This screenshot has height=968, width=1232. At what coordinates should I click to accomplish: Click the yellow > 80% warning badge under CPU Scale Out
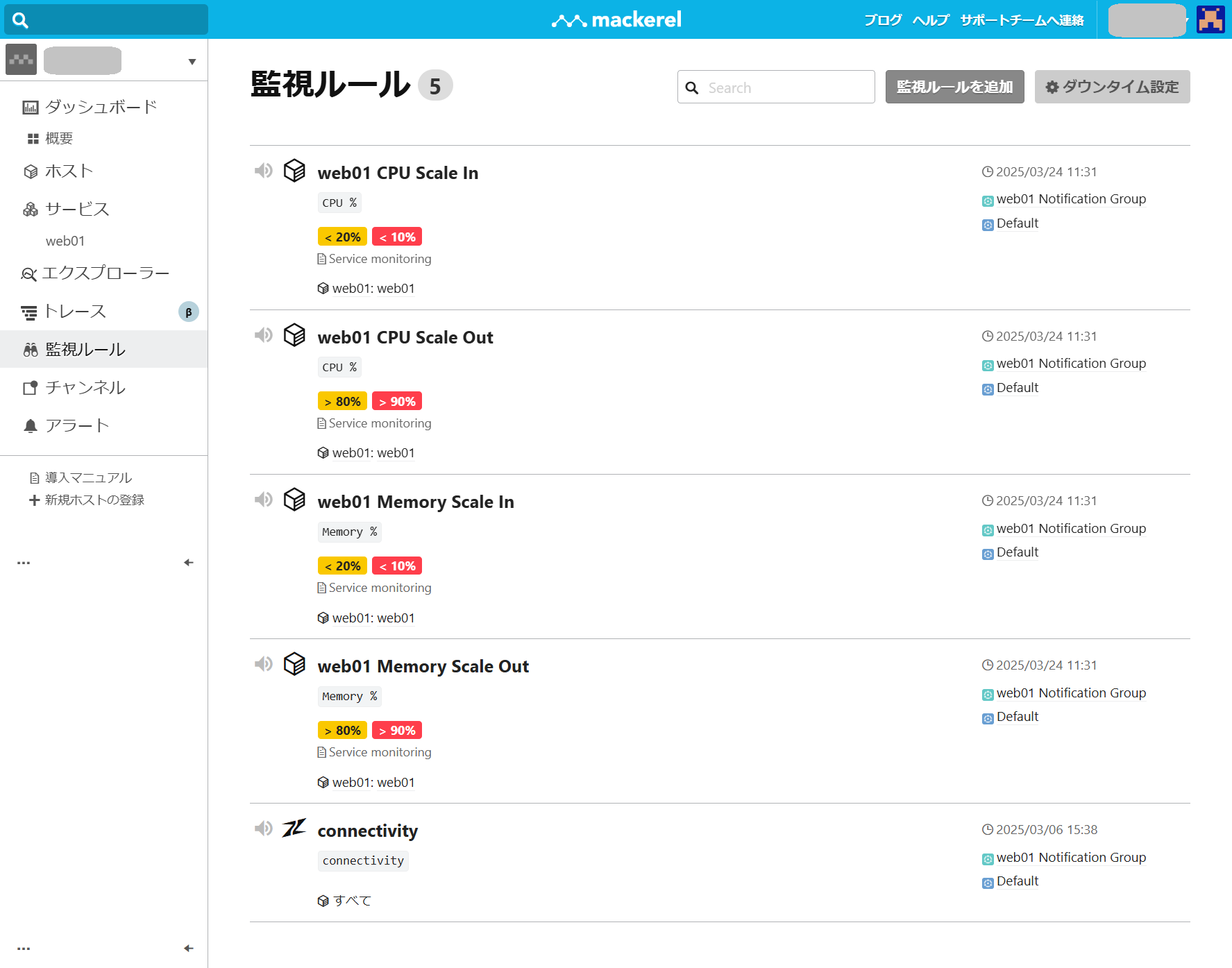click(x=342, y=402)
